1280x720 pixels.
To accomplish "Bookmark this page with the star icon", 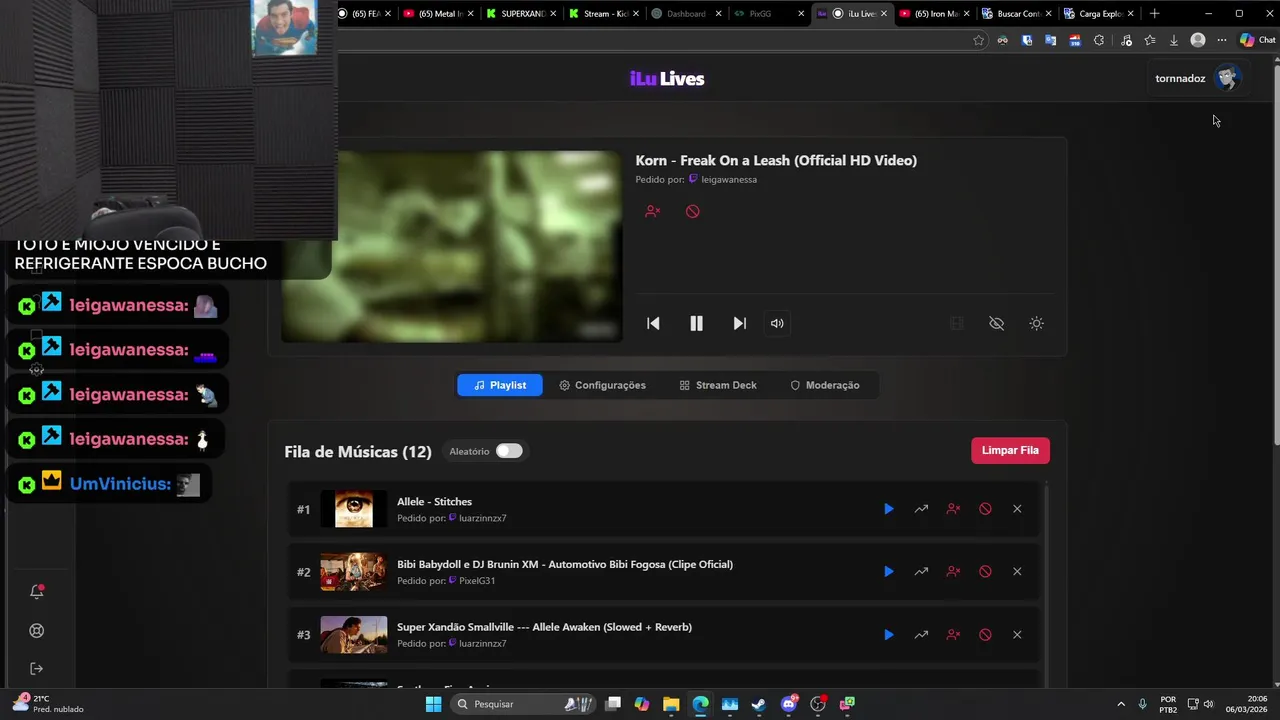I will pyautogui.click(x=978, y=40).
